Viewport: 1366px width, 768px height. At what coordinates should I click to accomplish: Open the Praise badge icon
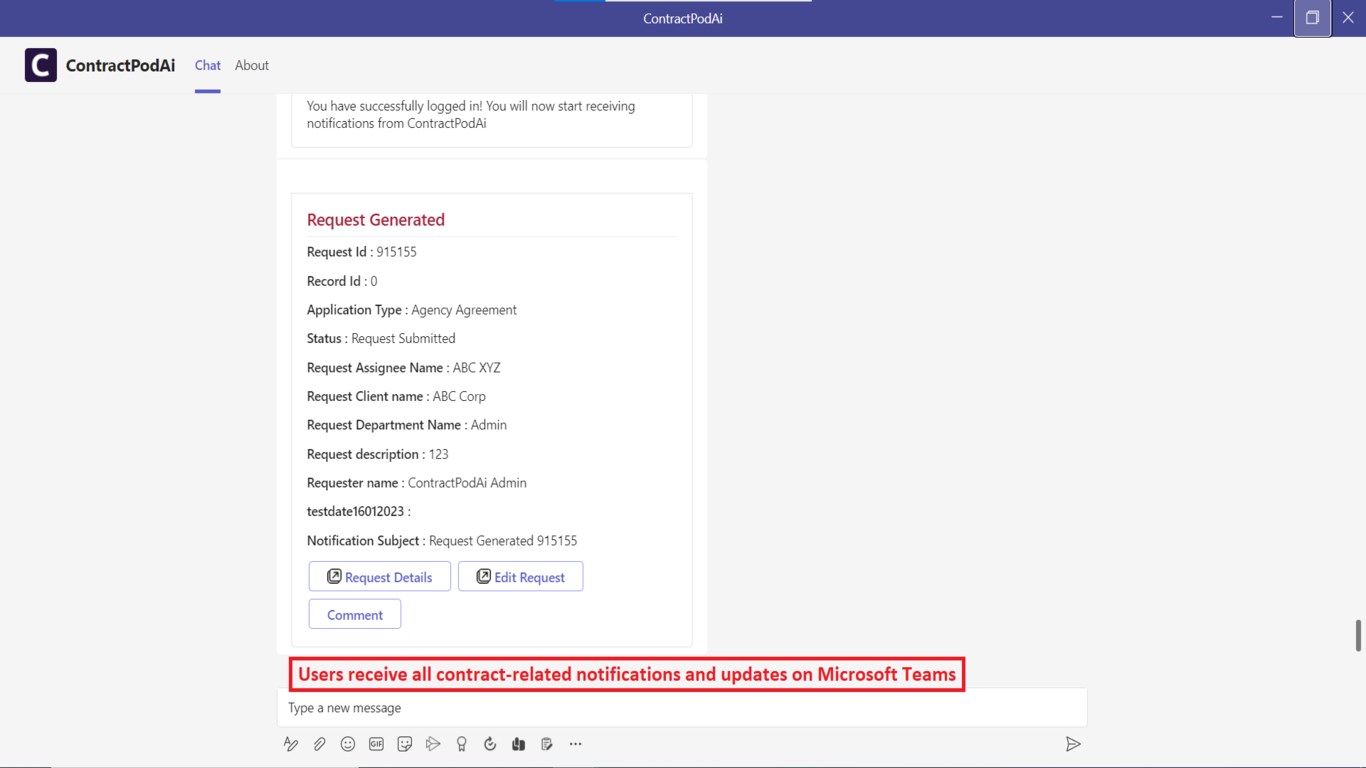click(x=461, y=744)
